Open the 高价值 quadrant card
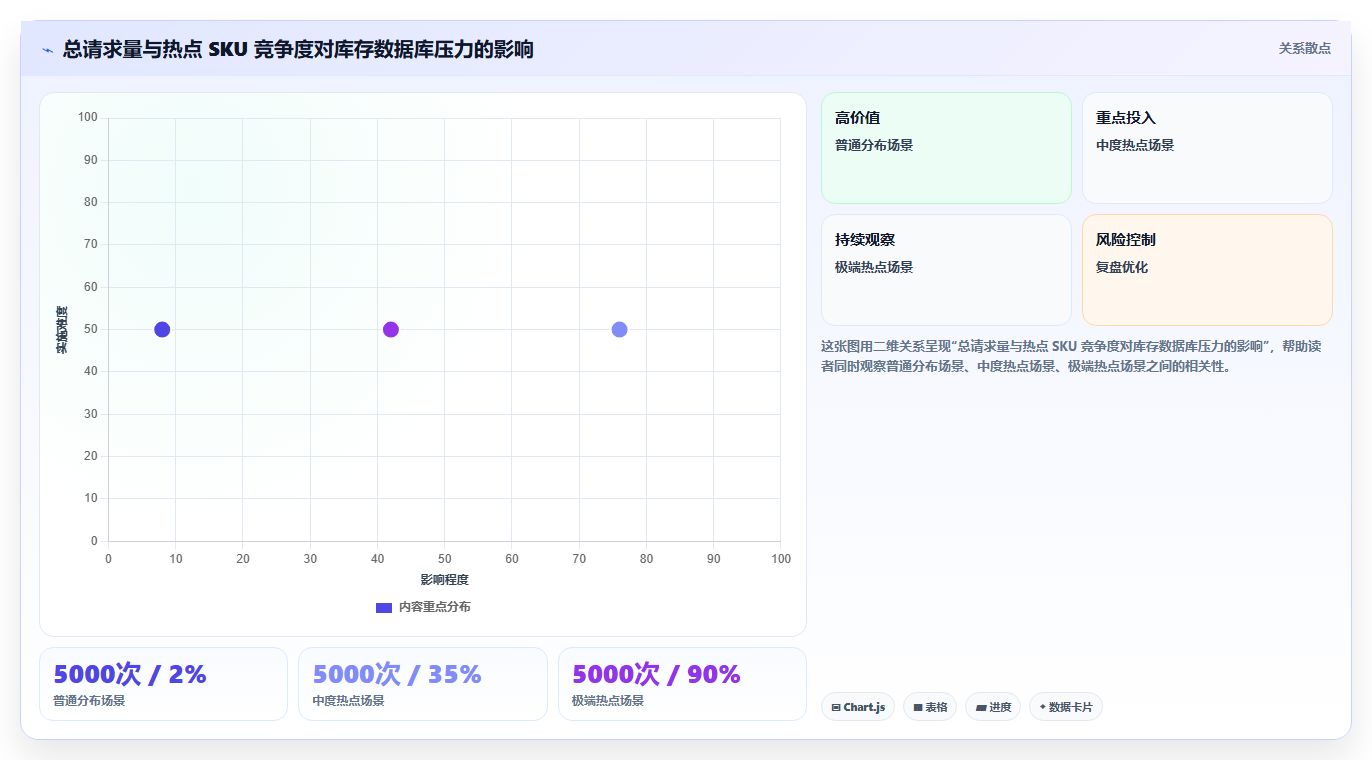This screenshot has height=760, width=1372. pyautogui.click(x=946, y=148)
